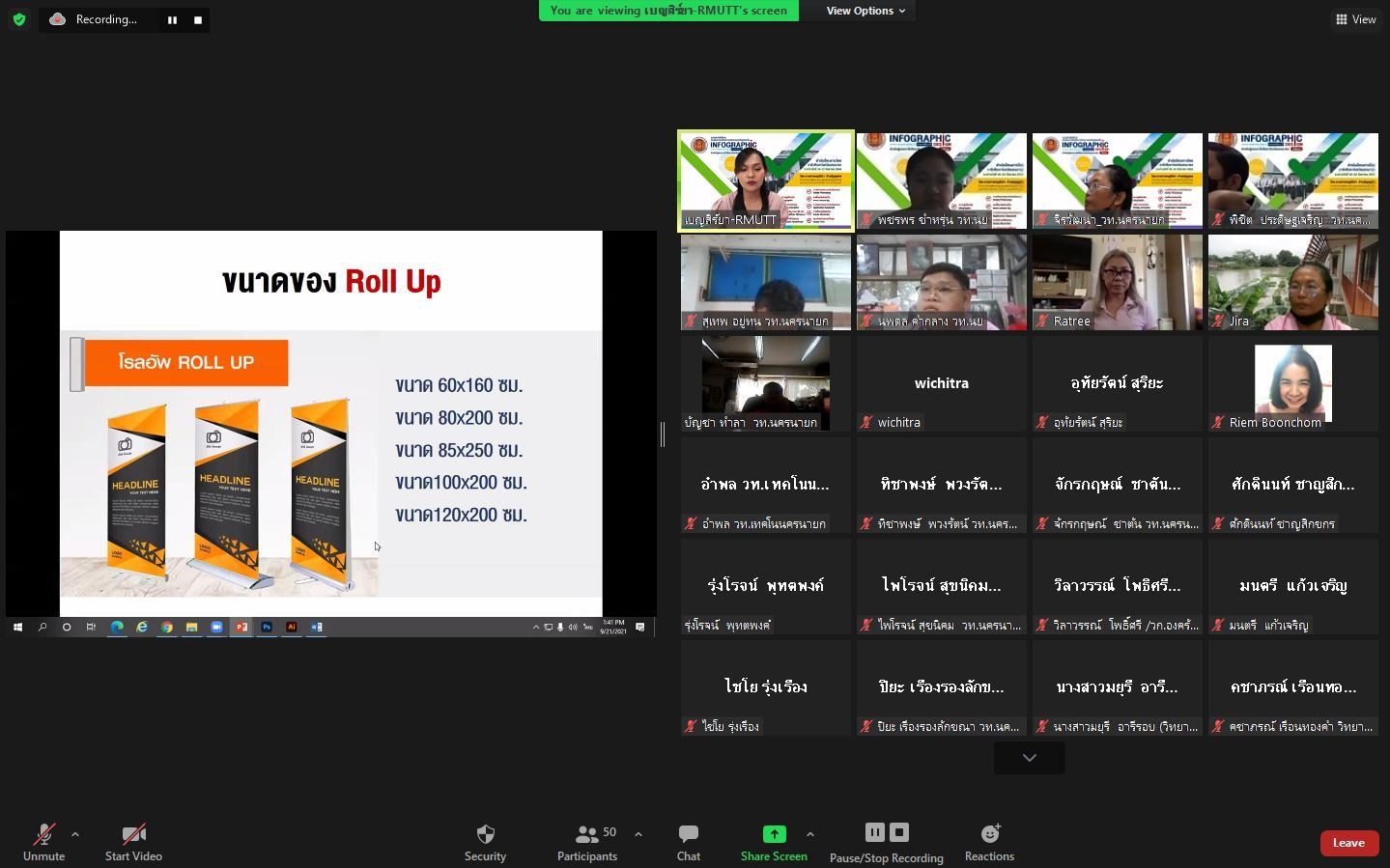The width and height of the screenshot is (1390, 868).
Task: Stop recording in the bottom toolbar
Action: [899, 832]
